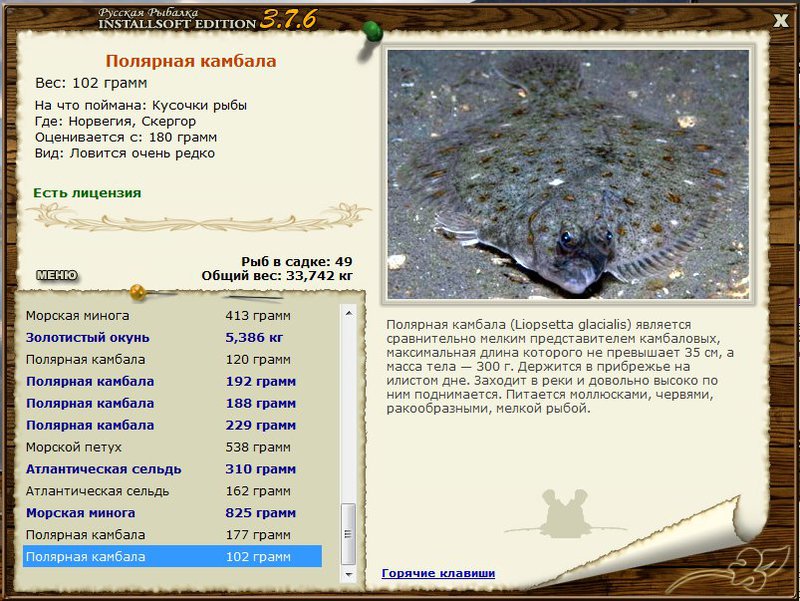The height and width of the screenshot is (601, 800).
Task: Select Золотистый окунь 5,386 кг row
Action: tap(172, 338)
